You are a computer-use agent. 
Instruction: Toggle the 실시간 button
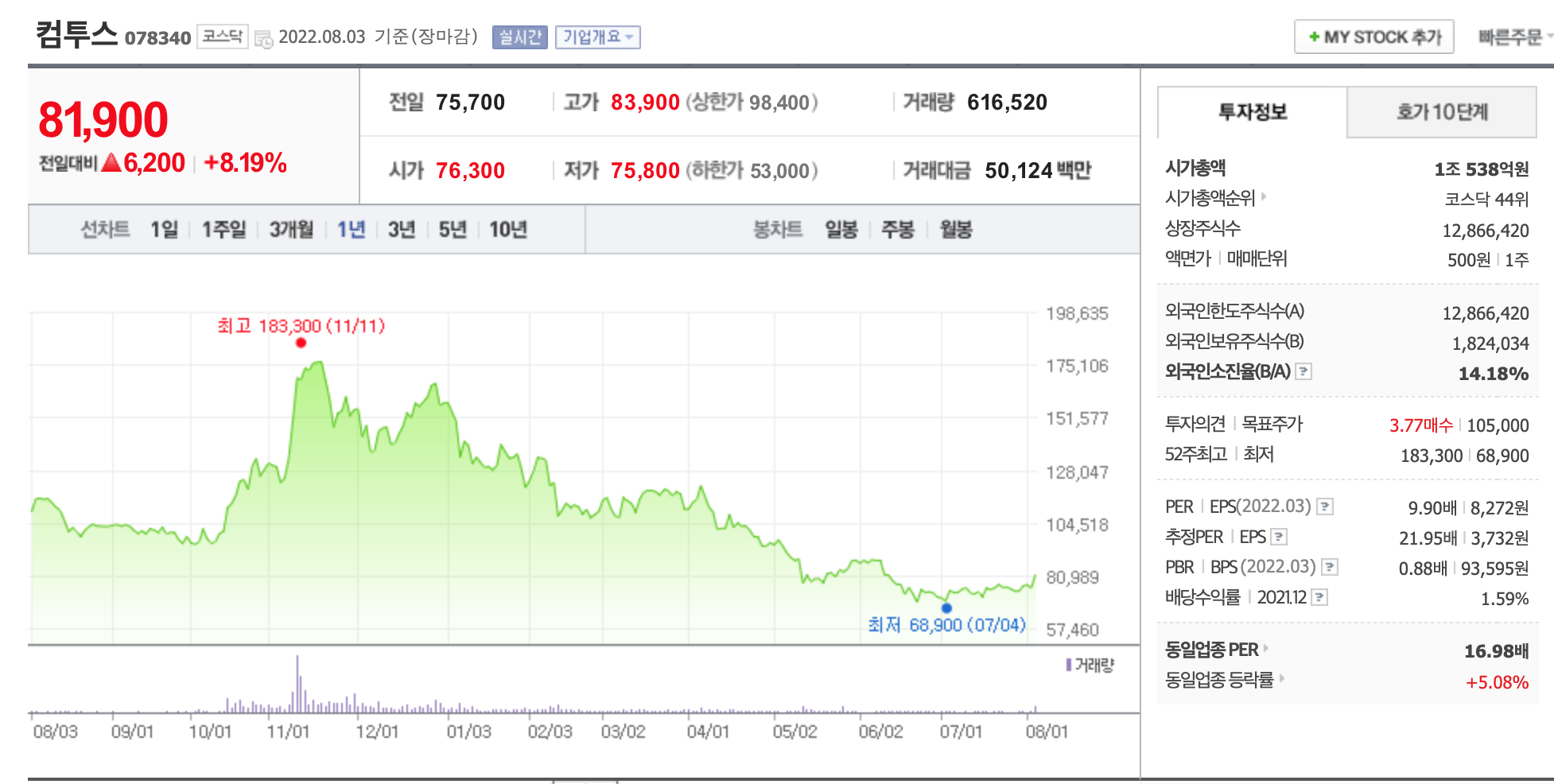point(520,37)
